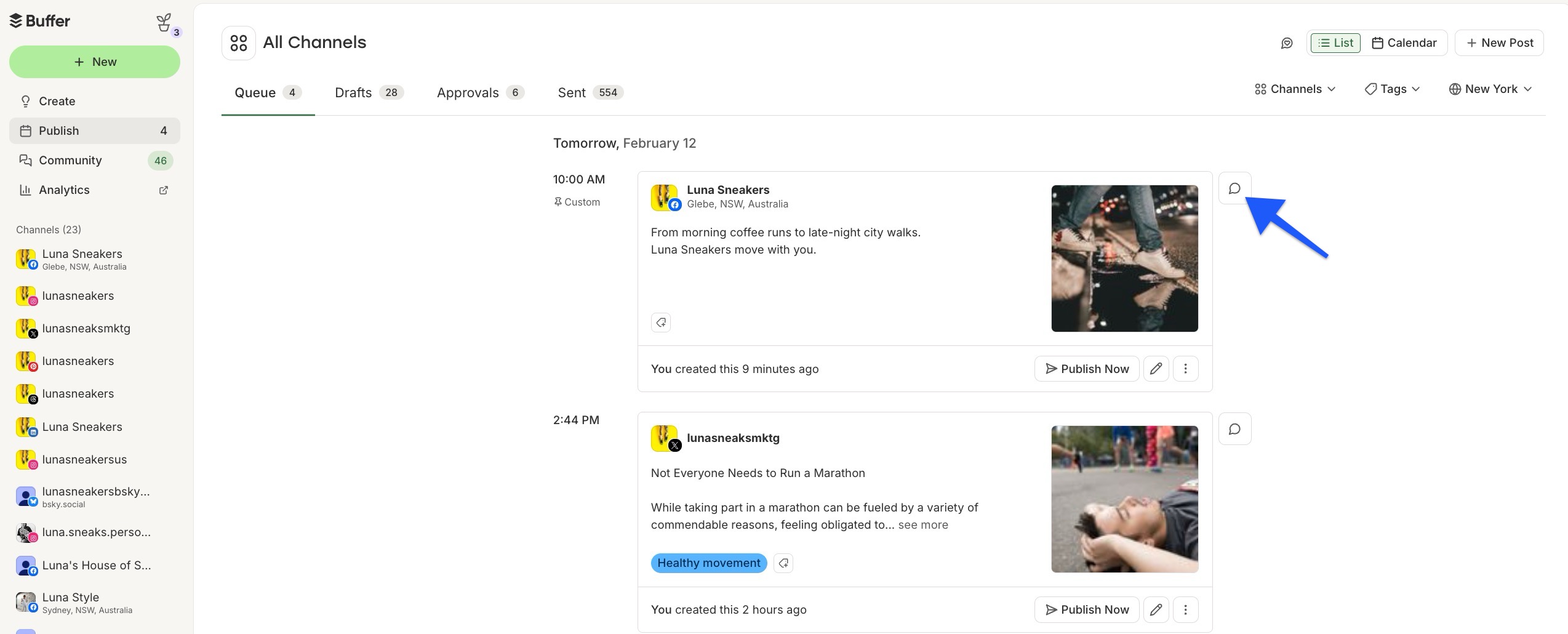Click the Healthy movement tag
Screen dimensions: 1568x634
pyautogui.click(x=709, y=563)
